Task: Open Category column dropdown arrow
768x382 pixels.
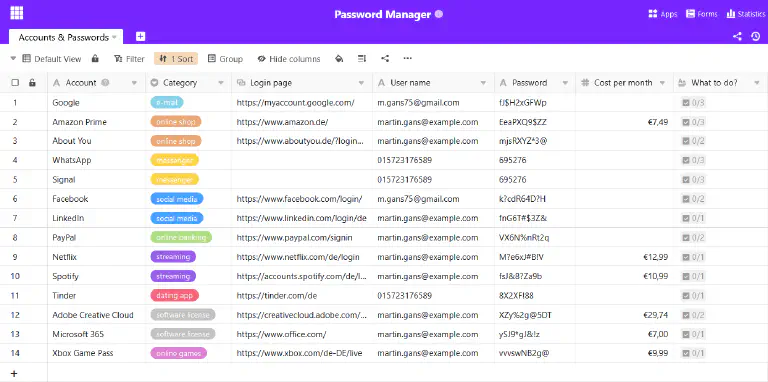Action: pos(221,83)
